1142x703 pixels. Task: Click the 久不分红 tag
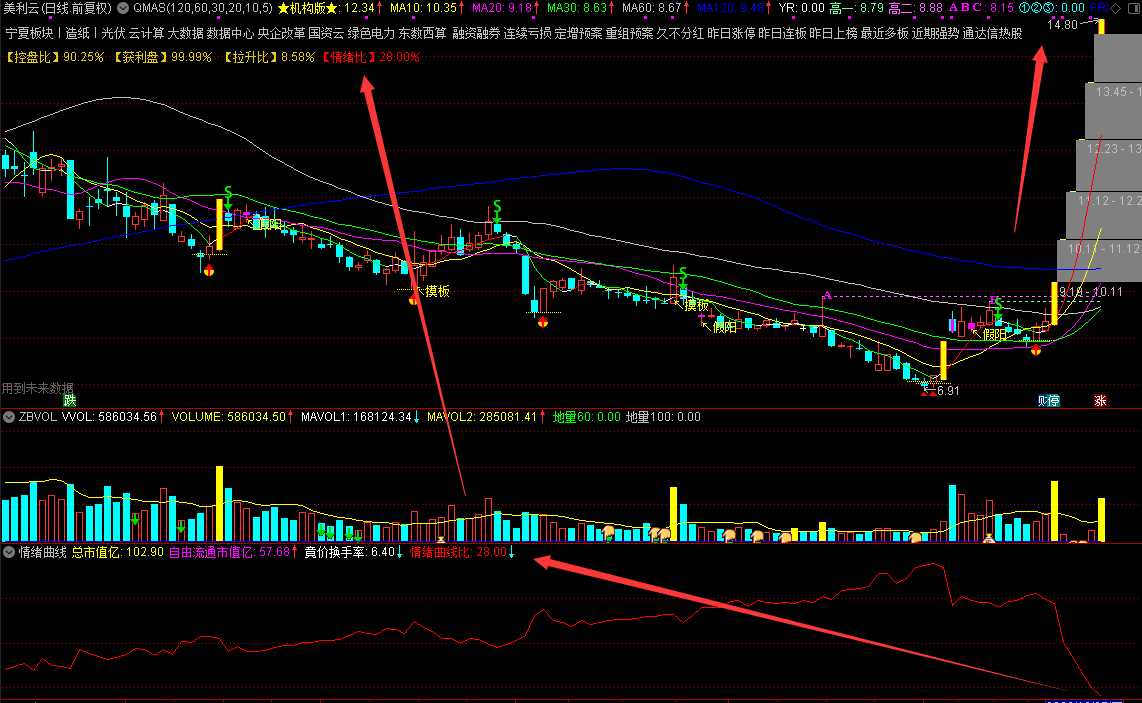680,34
